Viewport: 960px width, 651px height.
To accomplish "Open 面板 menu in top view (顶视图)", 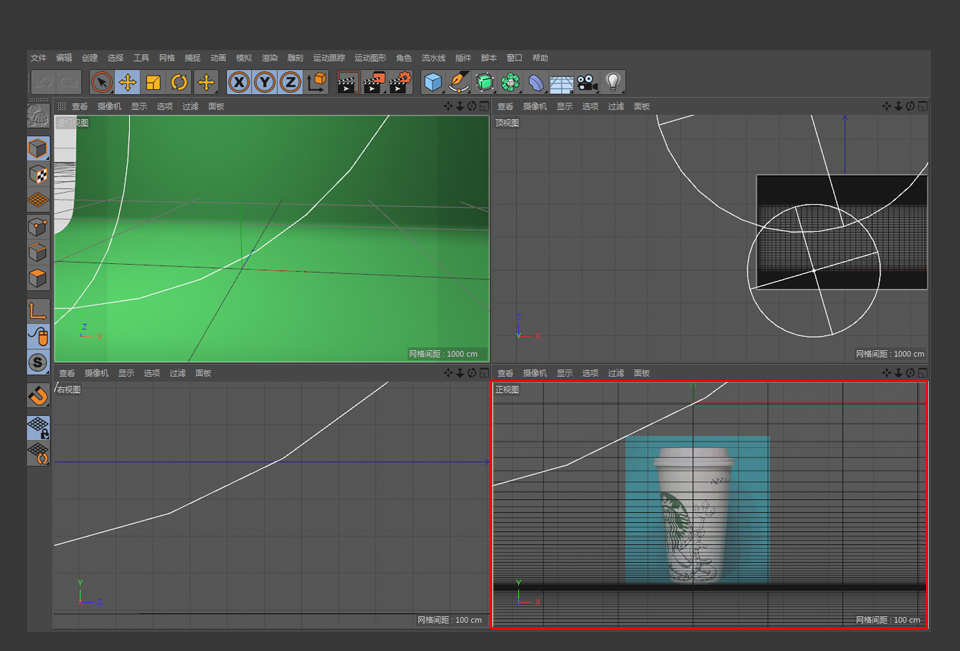I will coord(642,106).
